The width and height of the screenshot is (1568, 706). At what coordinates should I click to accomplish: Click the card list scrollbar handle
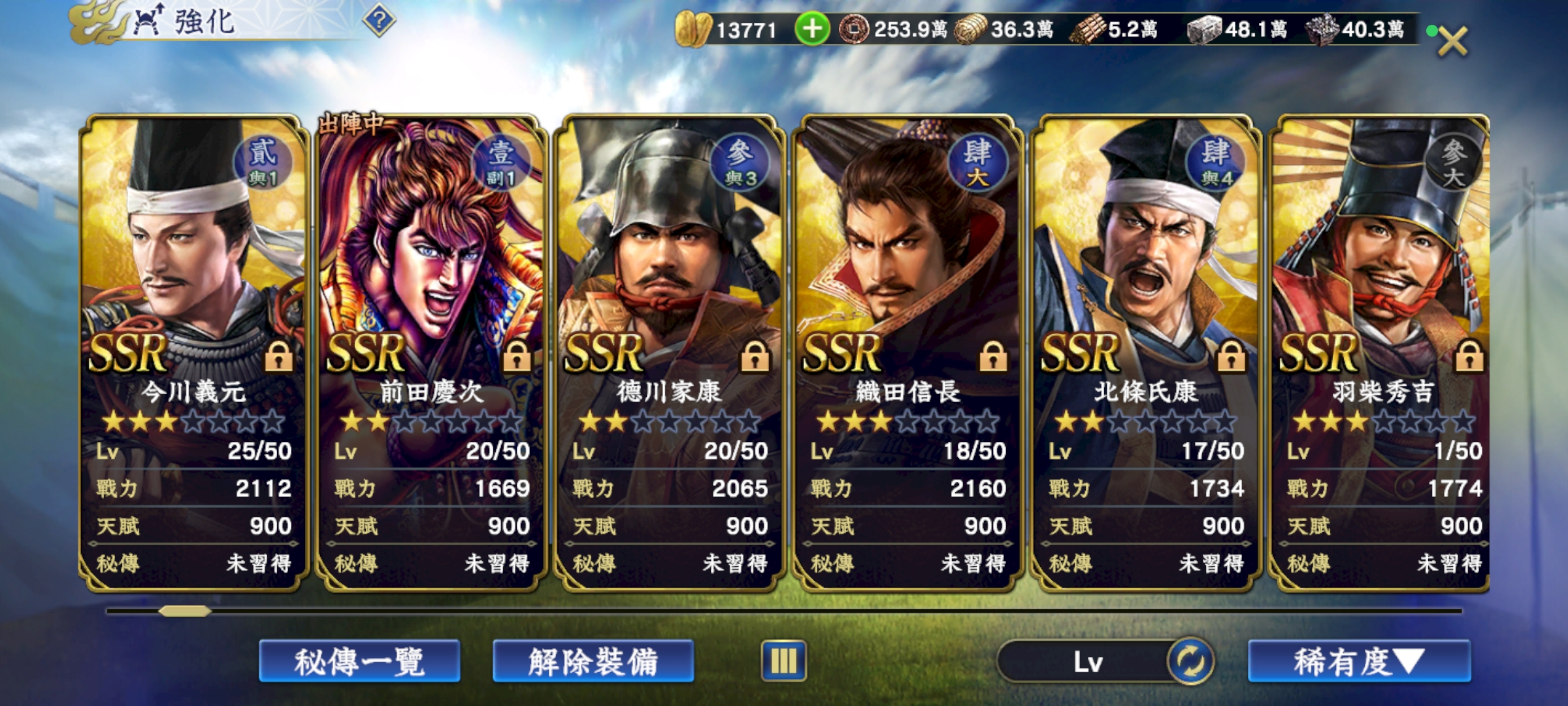[185, 611]
